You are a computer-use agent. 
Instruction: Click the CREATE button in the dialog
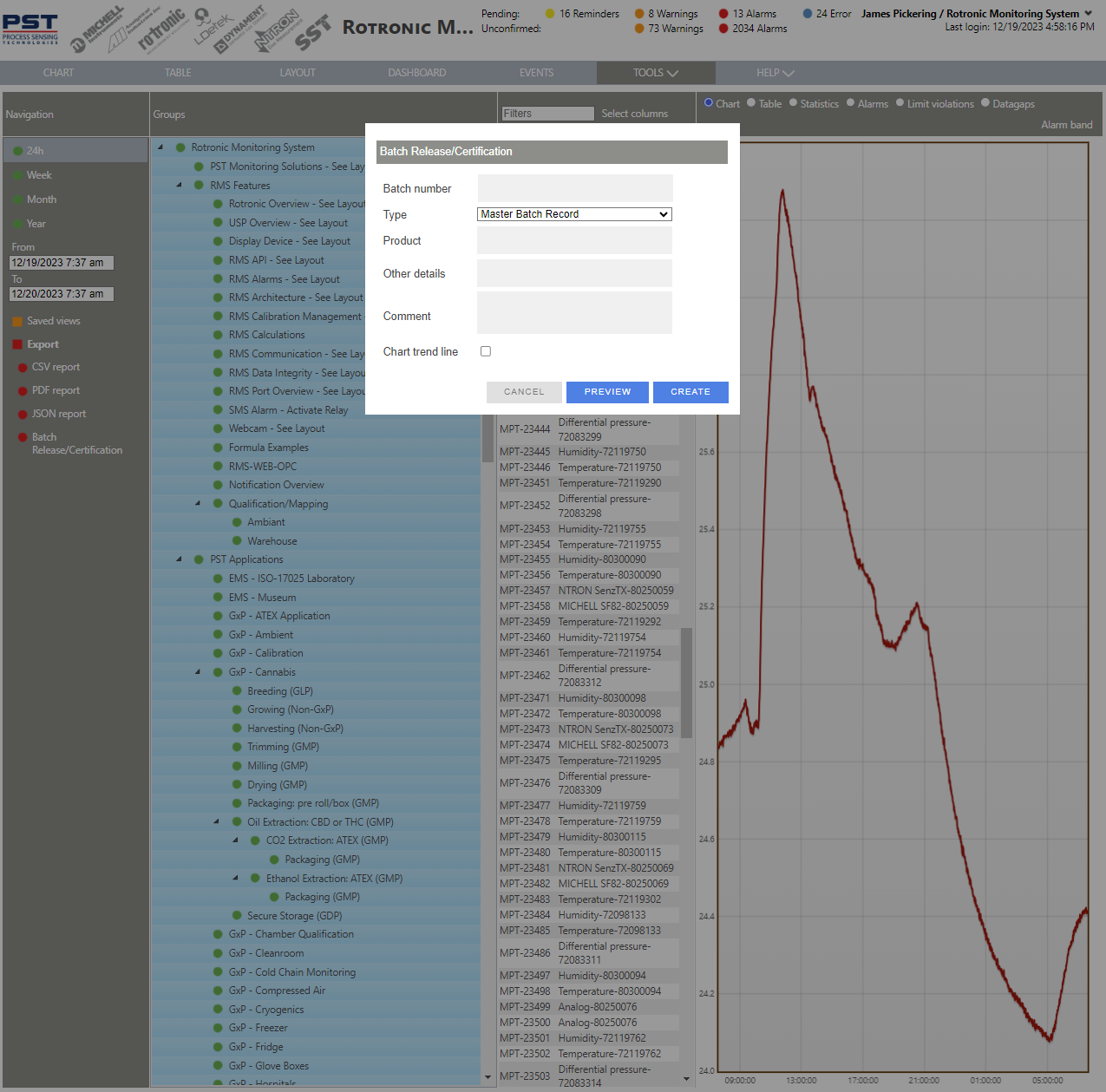tap(690, 392)
